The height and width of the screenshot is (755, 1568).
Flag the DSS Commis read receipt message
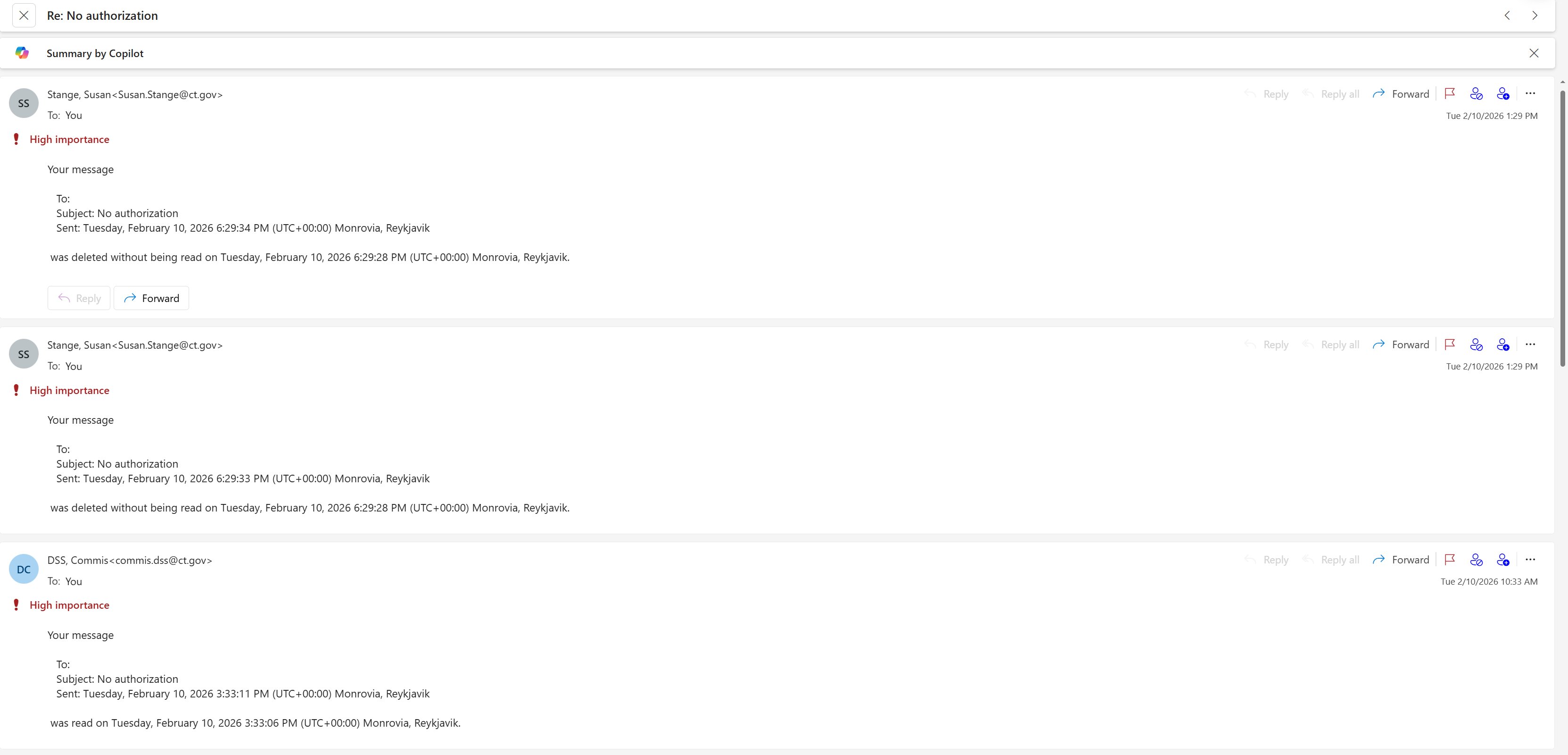(1450, 560)
